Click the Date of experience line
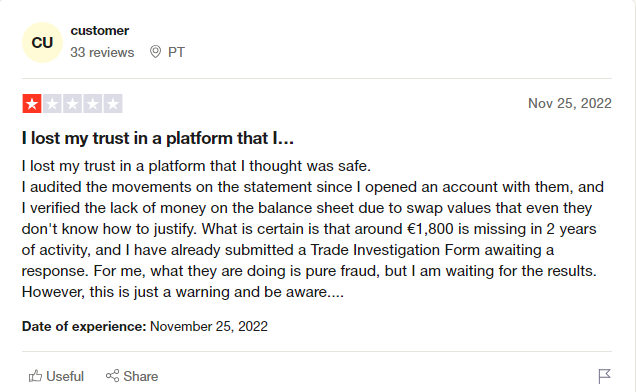The width and height of the screenshot is (636, 392). [x=145, y=326]
